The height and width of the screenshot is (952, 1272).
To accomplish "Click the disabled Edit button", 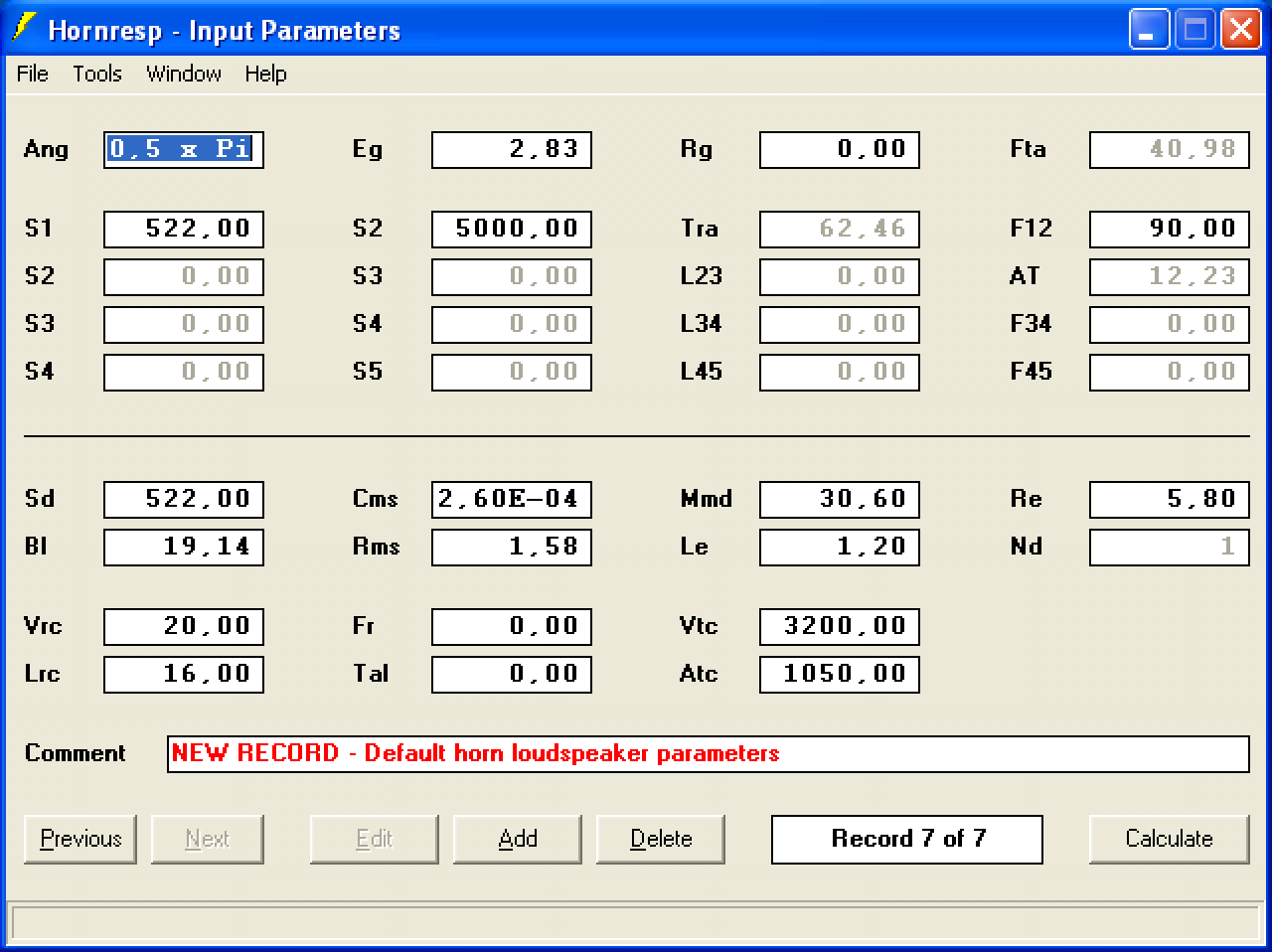I will click(x=375, y=839).
